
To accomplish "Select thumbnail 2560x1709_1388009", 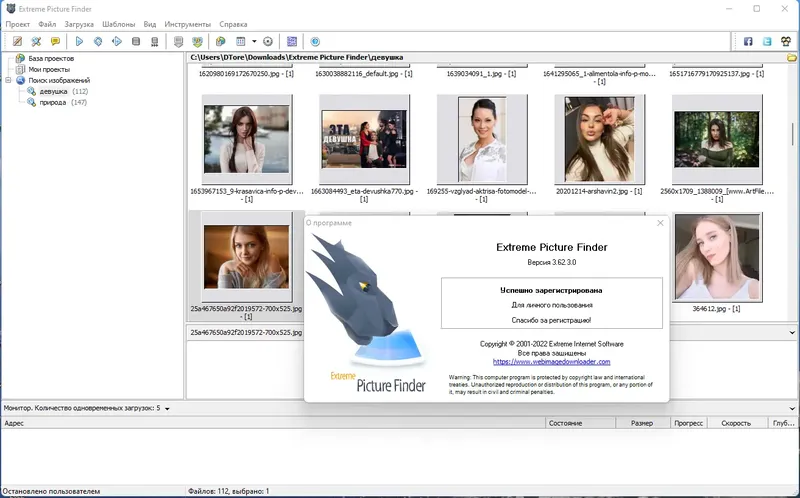I will click(x=717, y=139).
